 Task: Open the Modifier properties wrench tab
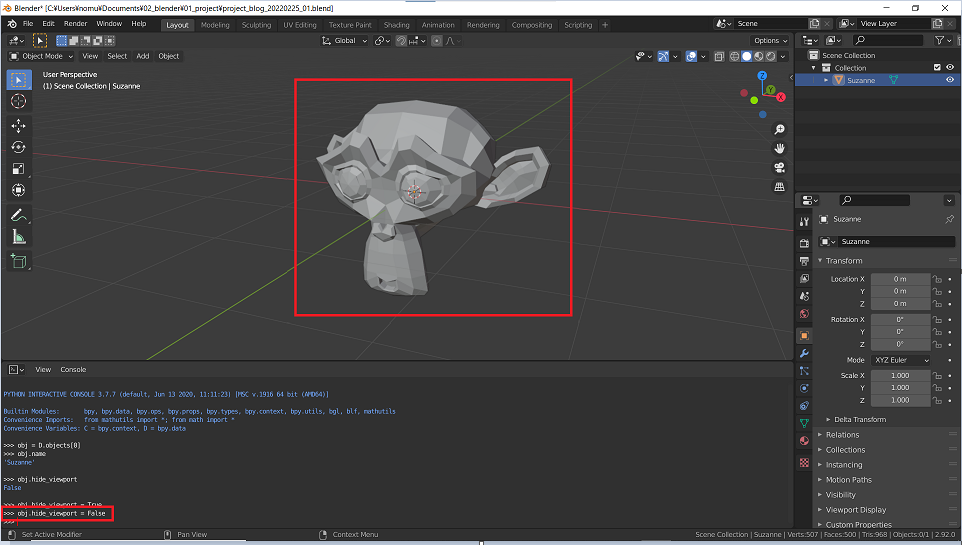point(804,354)
